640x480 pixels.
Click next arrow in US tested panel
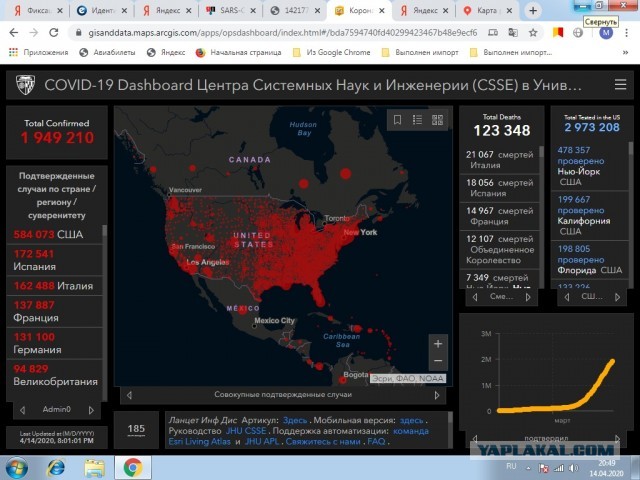point(618,297)
